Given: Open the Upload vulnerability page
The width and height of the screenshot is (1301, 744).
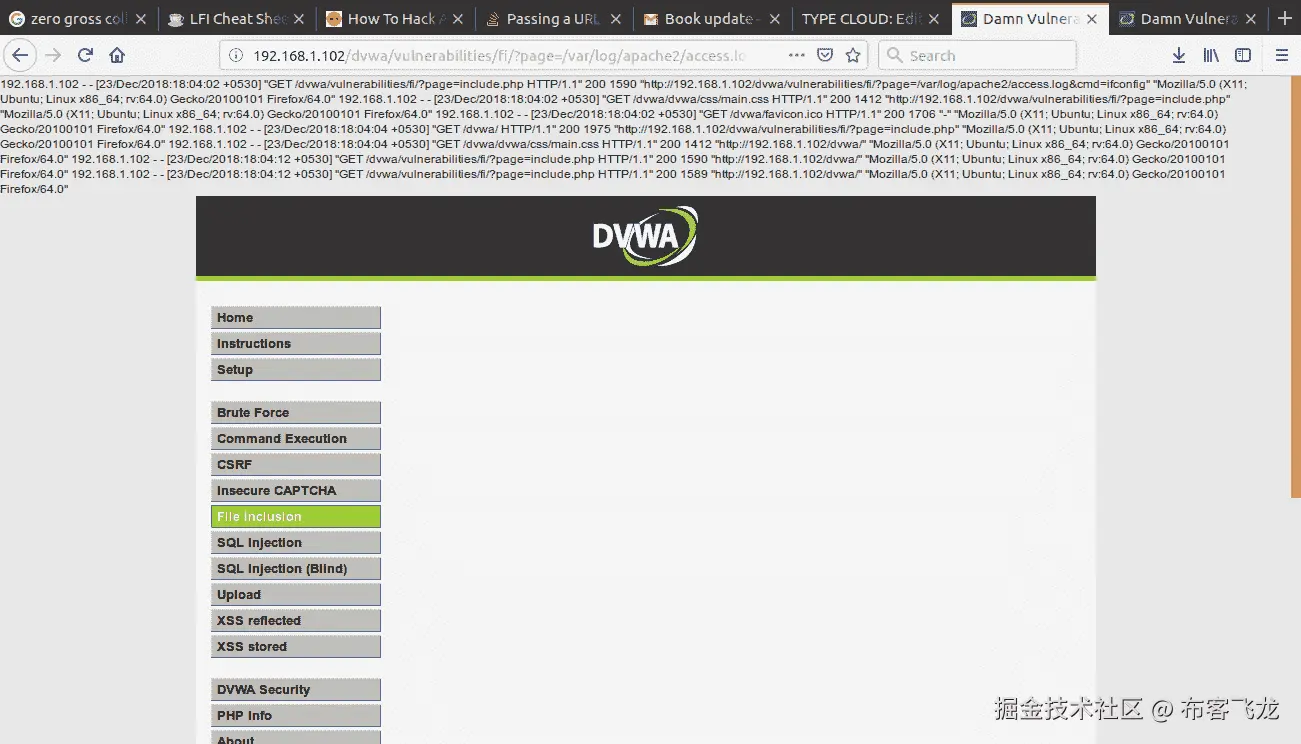Looking at the screenshot, I should [296, 595].
